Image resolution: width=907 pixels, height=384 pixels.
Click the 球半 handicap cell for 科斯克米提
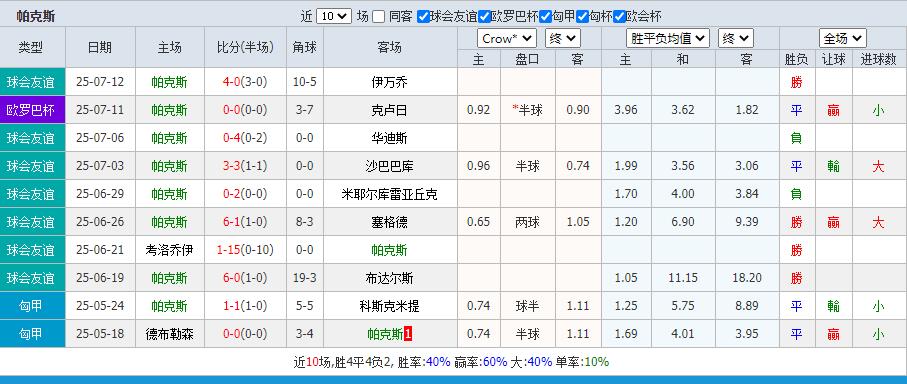(528, 306)
